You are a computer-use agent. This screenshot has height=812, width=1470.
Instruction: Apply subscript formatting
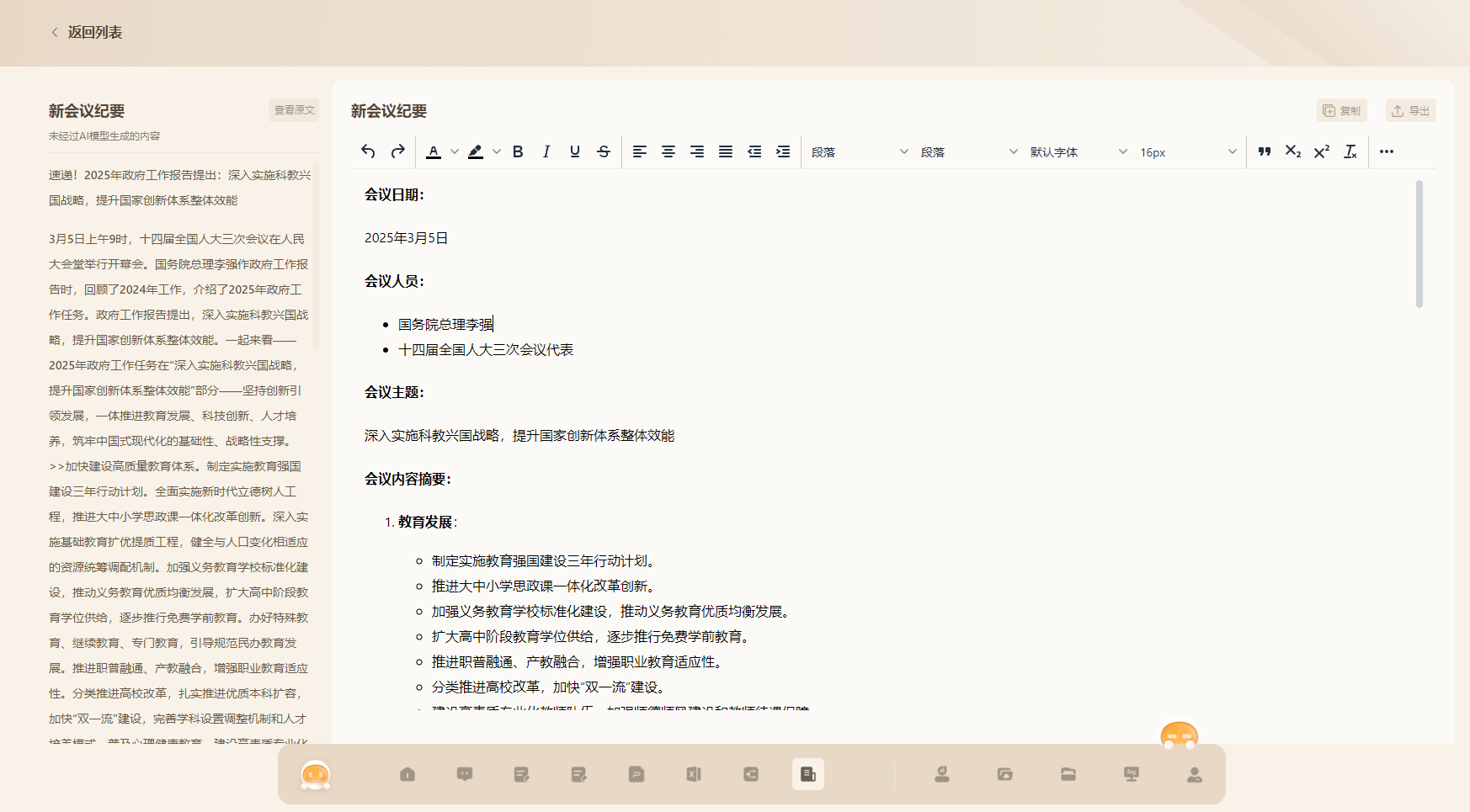pyautogui.click(x=1292, y=151)
